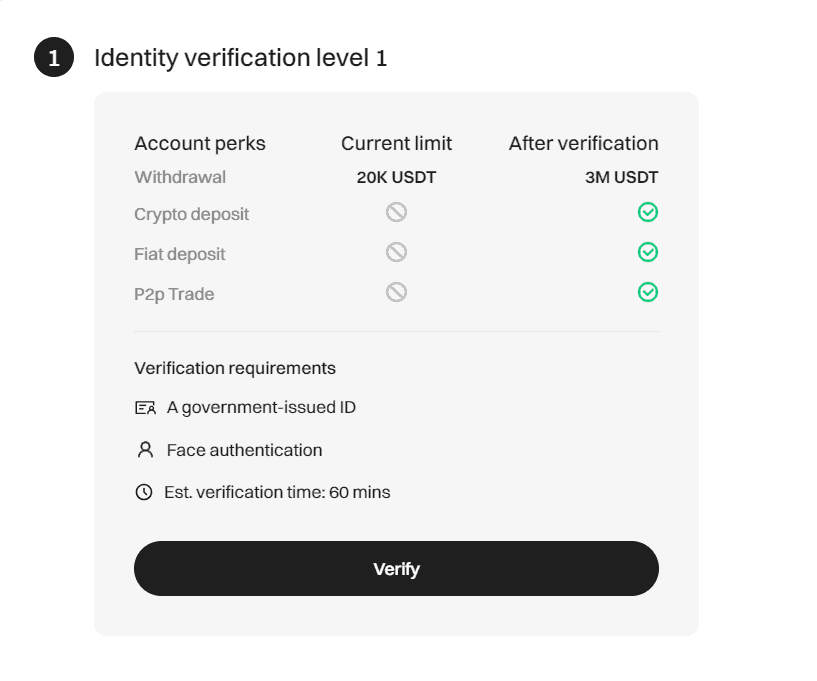Click the 20K USDT current limit value
The height and width of the screenshot is (681, 817).
click(396, 178)
